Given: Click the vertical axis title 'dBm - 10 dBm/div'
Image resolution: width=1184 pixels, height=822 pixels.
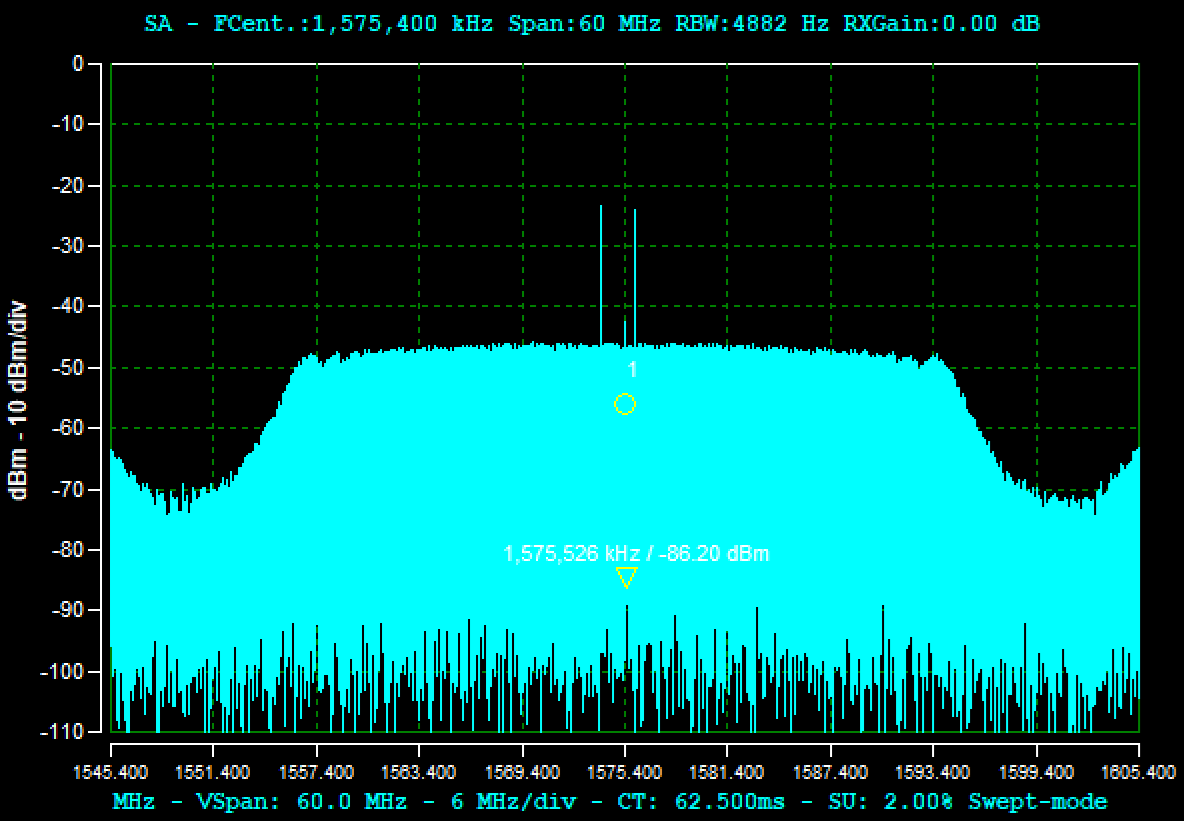Looking at the screenshot, I should 18,399.
